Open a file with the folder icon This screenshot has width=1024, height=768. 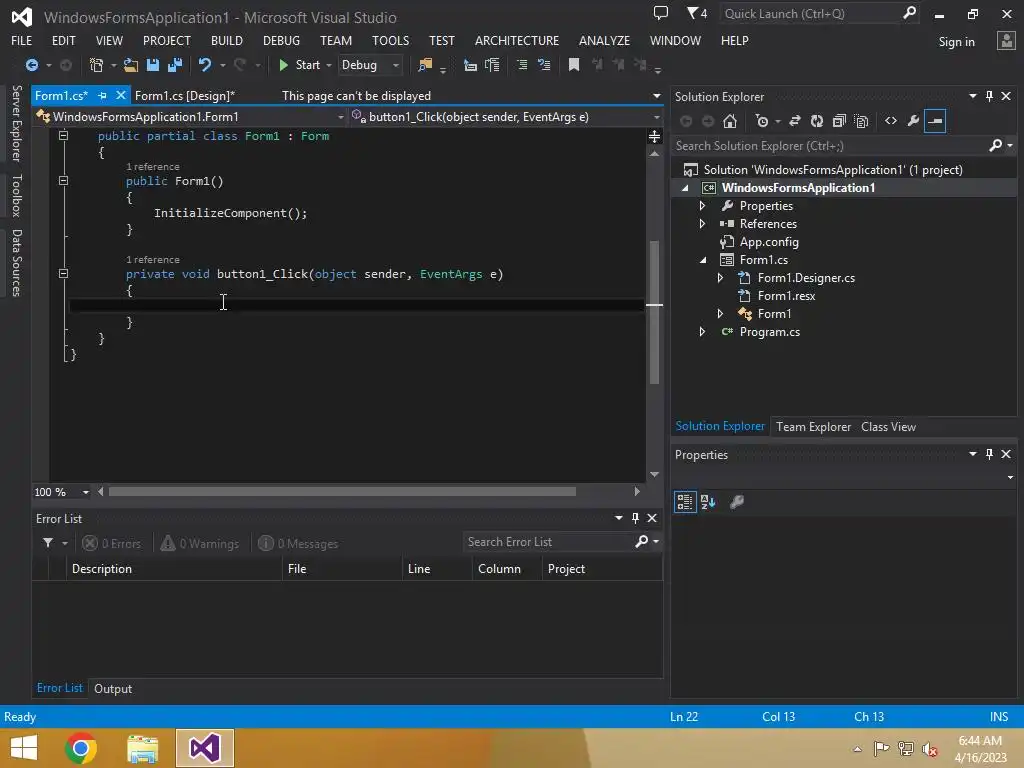tap(131, 65)
